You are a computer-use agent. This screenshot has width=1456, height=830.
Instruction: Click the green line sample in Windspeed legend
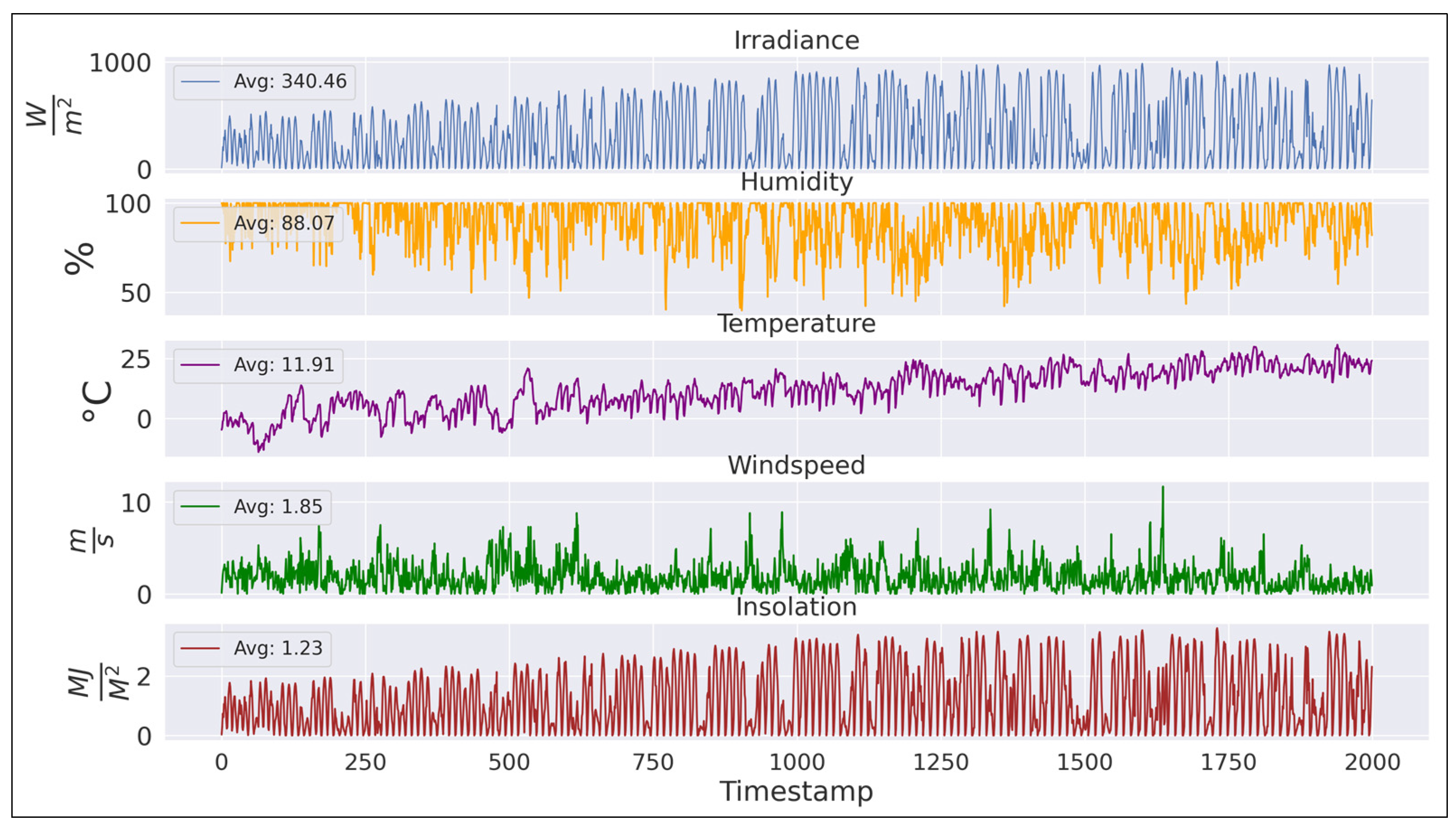tap(200, 506)
